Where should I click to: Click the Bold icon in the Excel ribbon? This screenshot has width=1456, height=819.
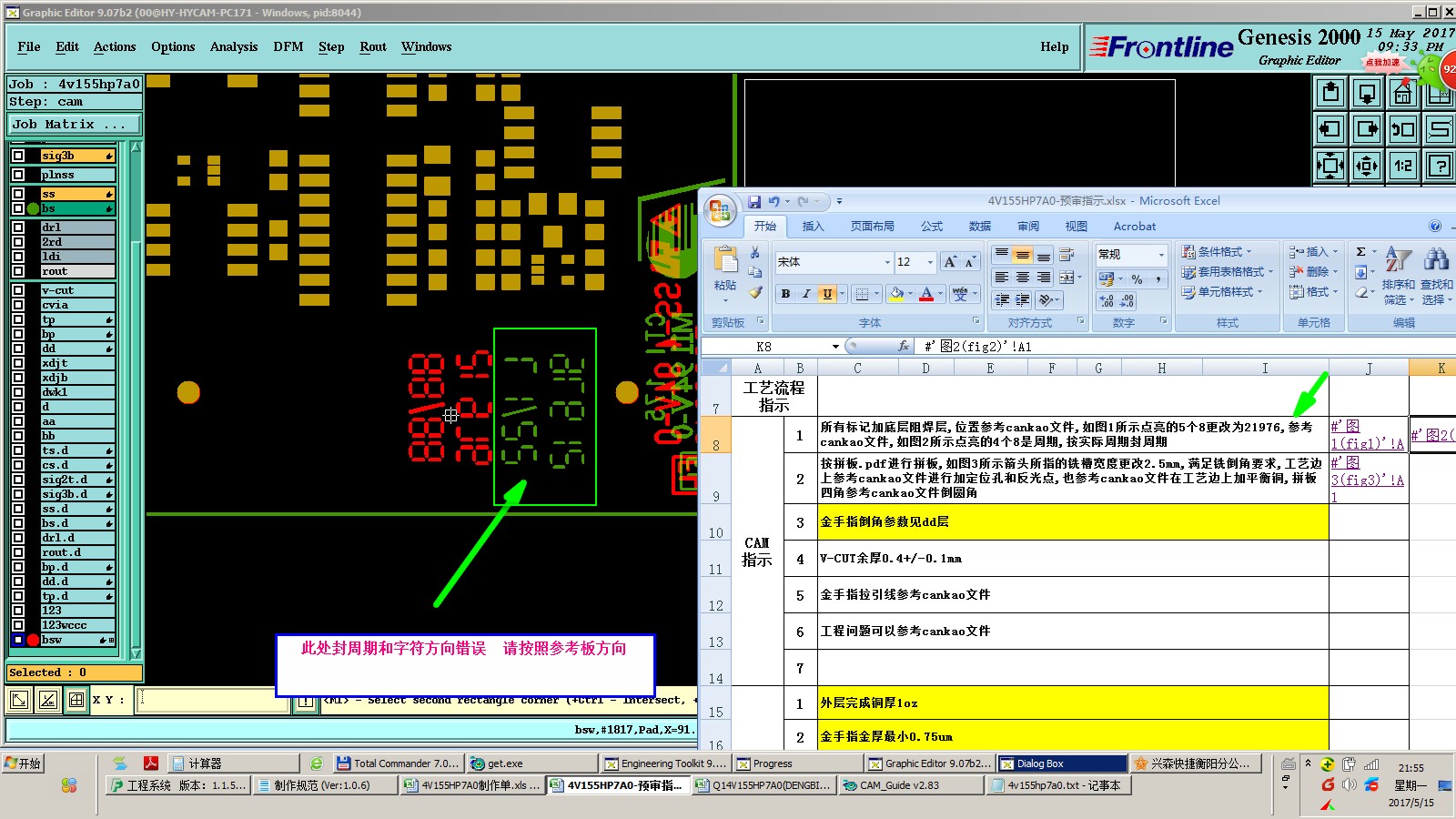(x=785, y=293)
